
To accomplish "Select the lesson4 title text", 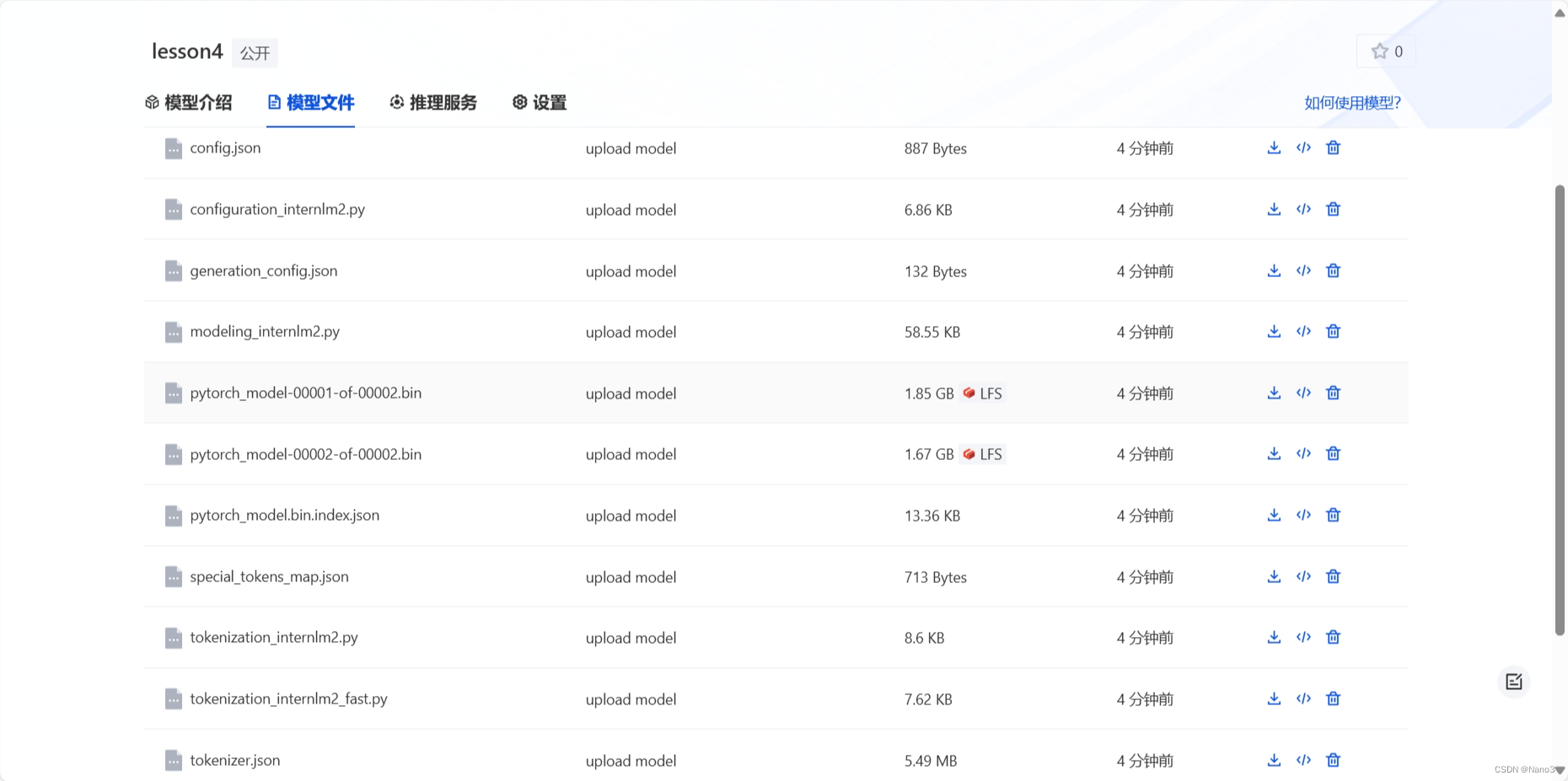I will tap(187, 51).
